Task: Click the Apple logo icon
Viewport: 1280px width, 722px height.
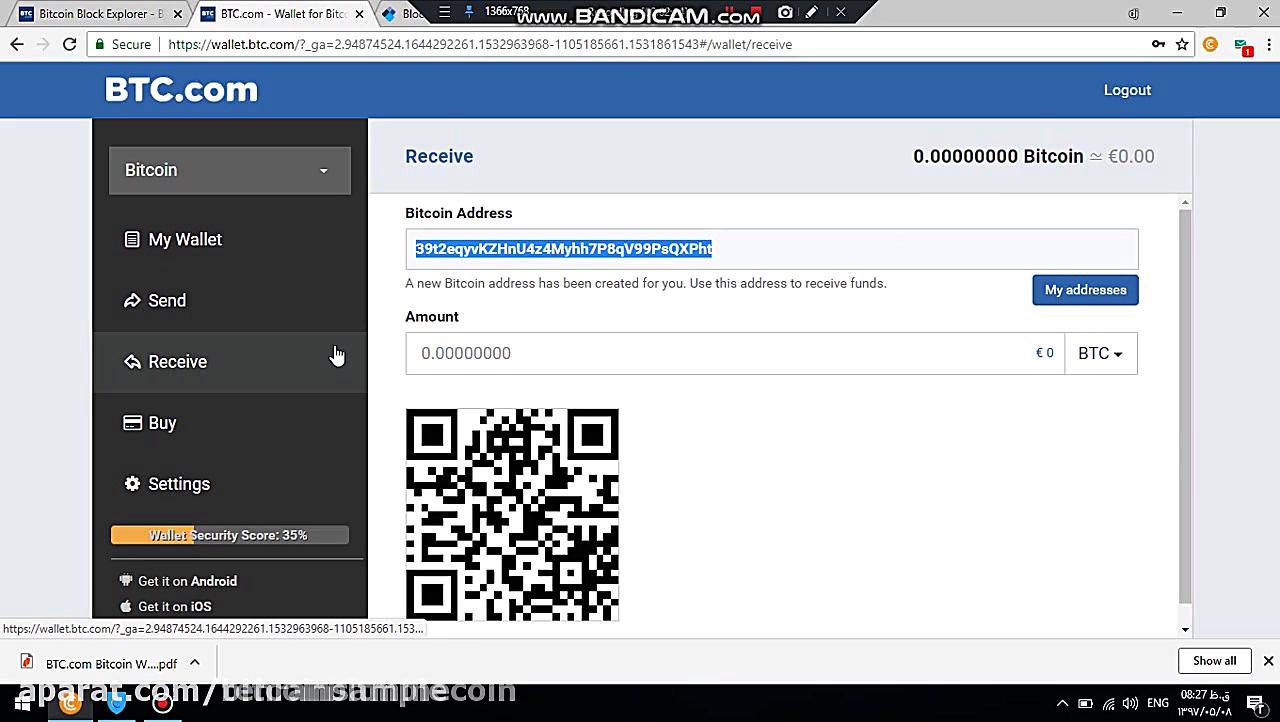Action: [125, 606]
